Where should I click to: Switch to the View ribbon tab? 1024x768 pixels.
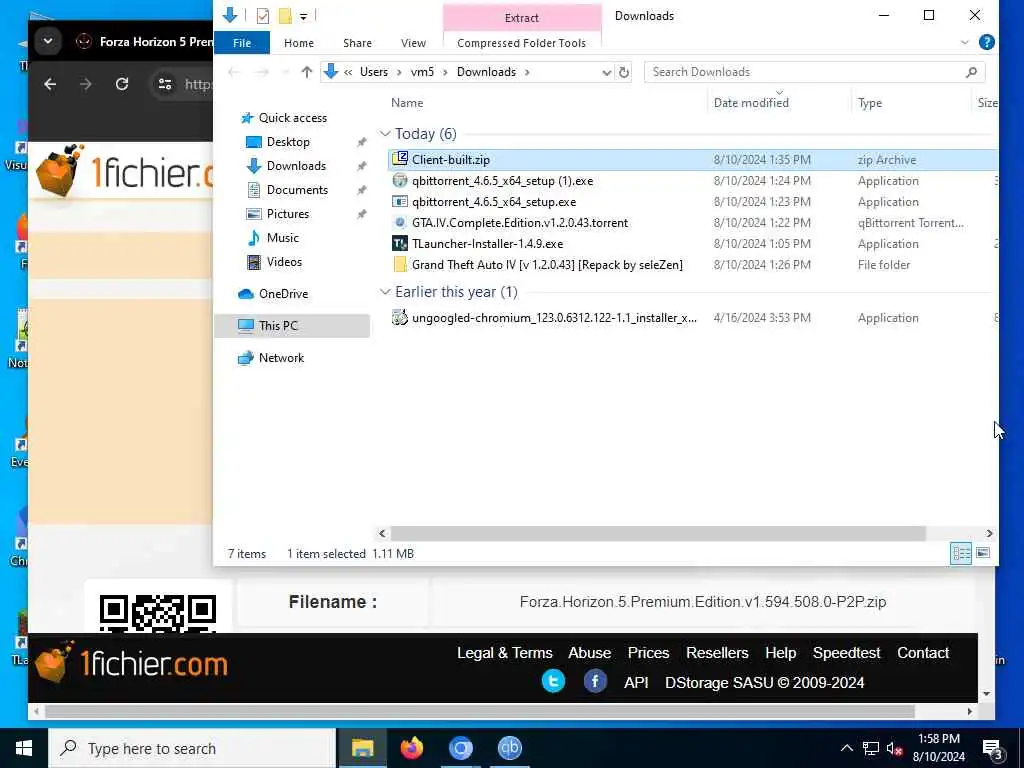(413, 43)
